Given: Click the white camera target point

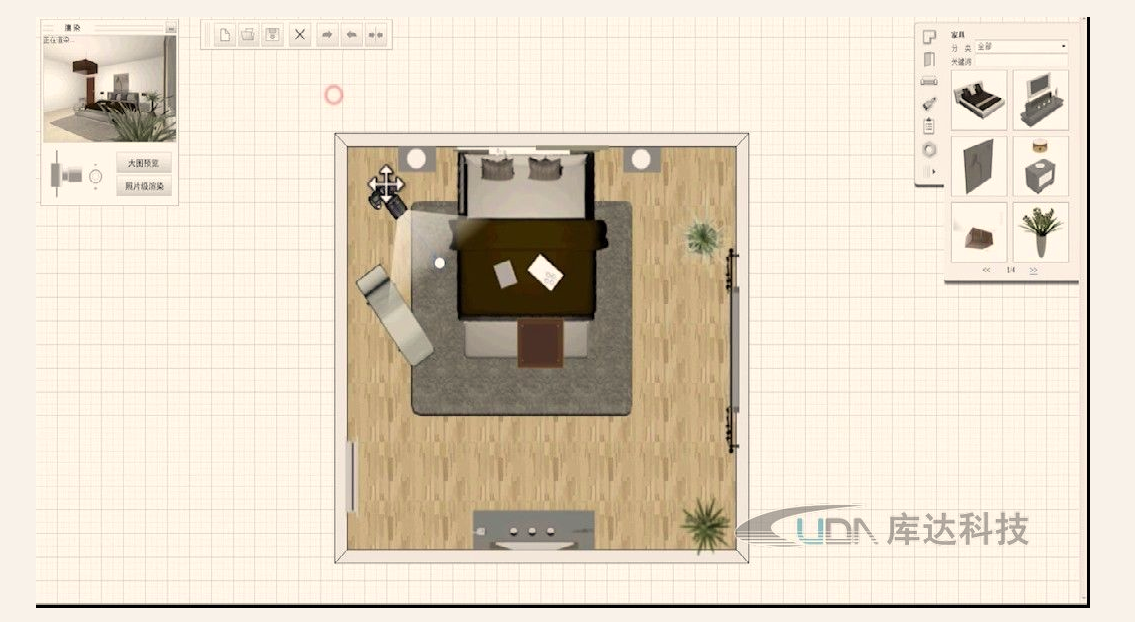Looking at the screenshot, I should click(439, 263).
